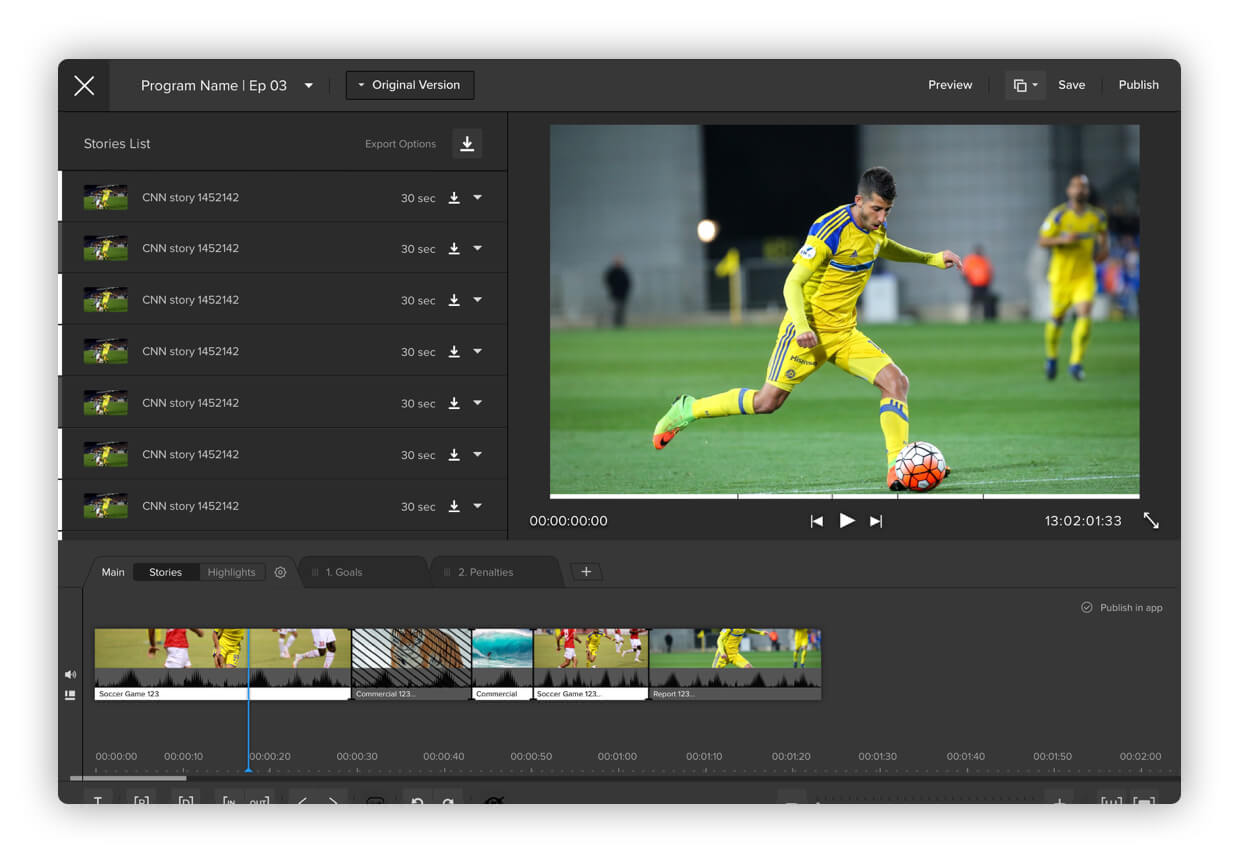Open the Original Version dropdown
Screen dimensions: 1239x862
[410, 86]
